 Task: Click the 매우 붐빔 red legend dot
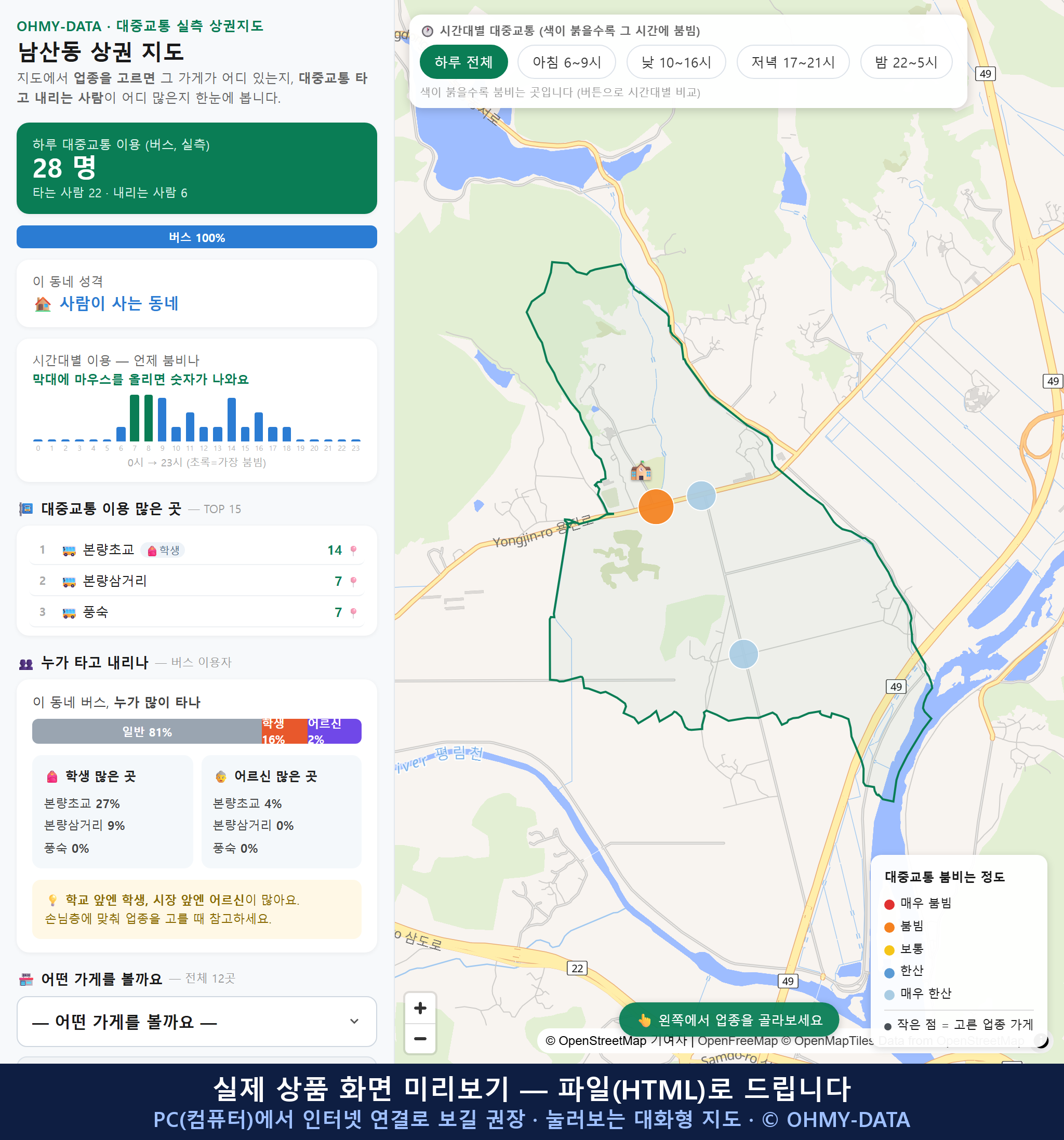pos(889,904)
